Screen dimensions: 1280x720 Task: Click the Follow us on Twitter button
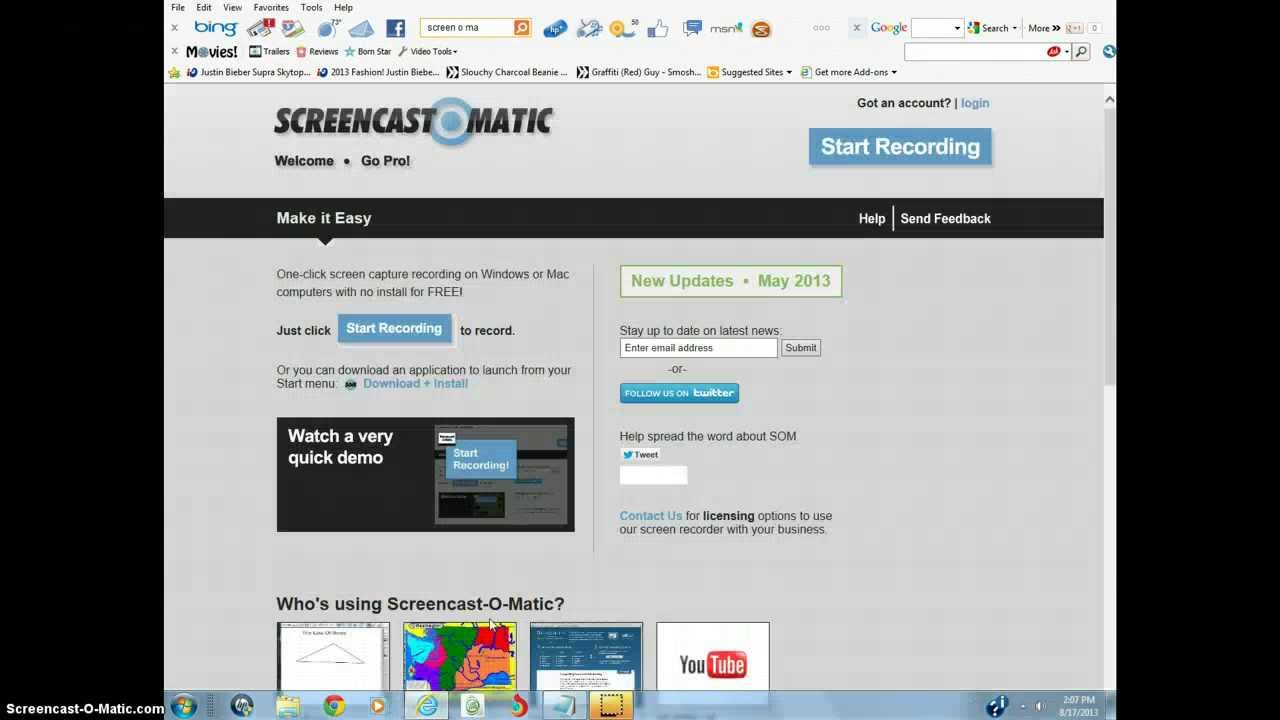679,393
